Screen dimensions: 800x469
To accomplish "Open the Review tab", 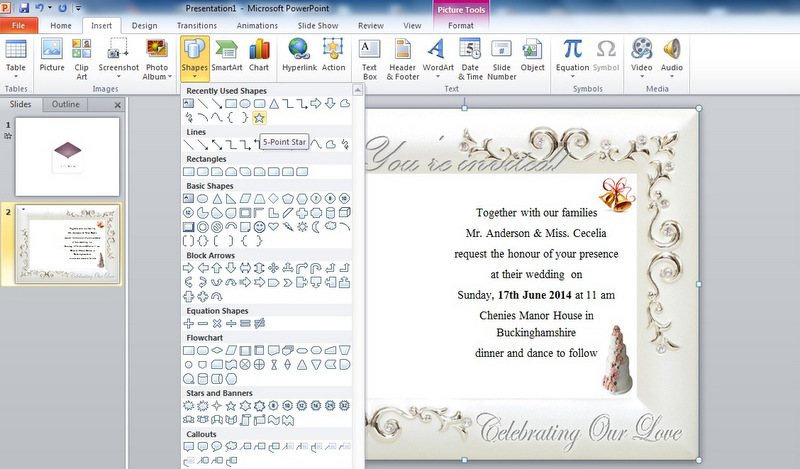I will coord(371,26).
